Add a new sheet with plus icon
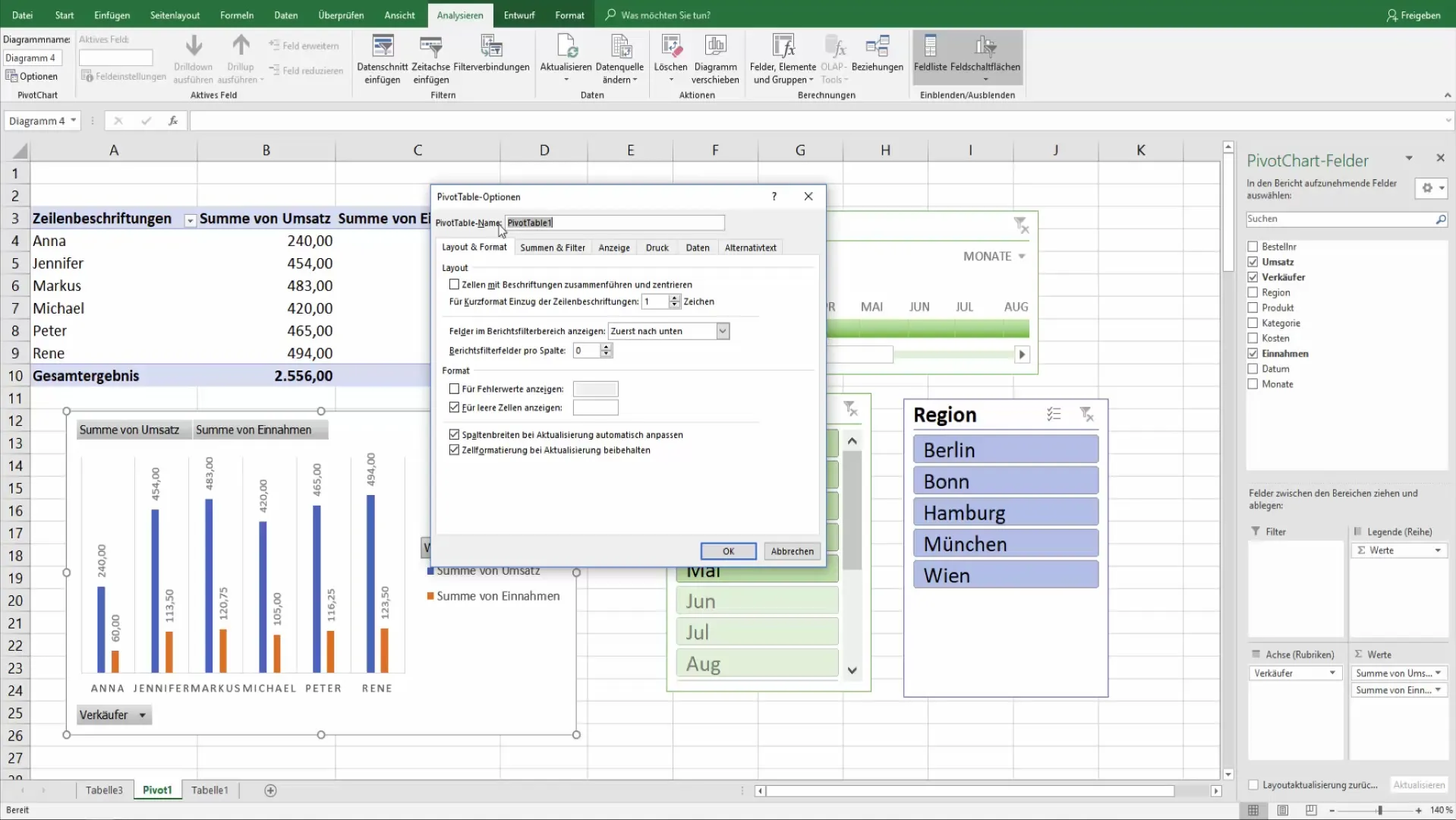Screen dimensions: 1456x820 coord(270,790)
